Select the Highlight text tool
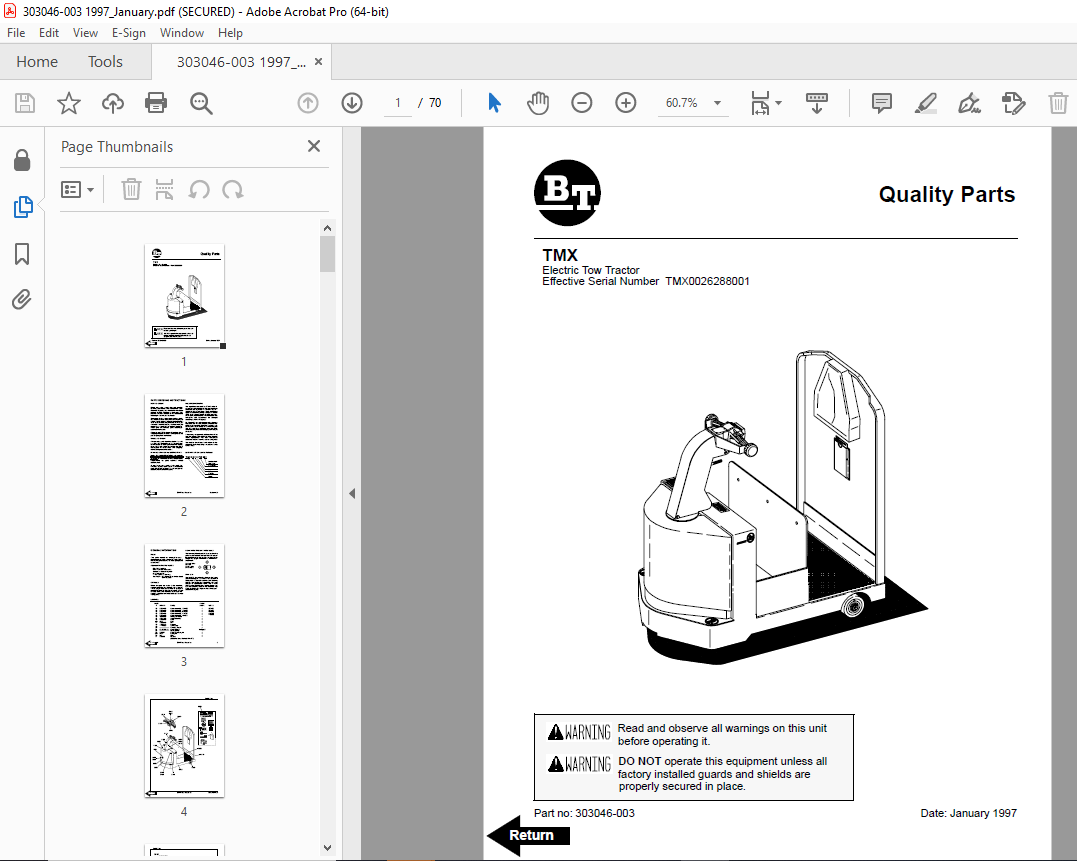This screenshot has height=861, width=1077. [x=925, y=103]
